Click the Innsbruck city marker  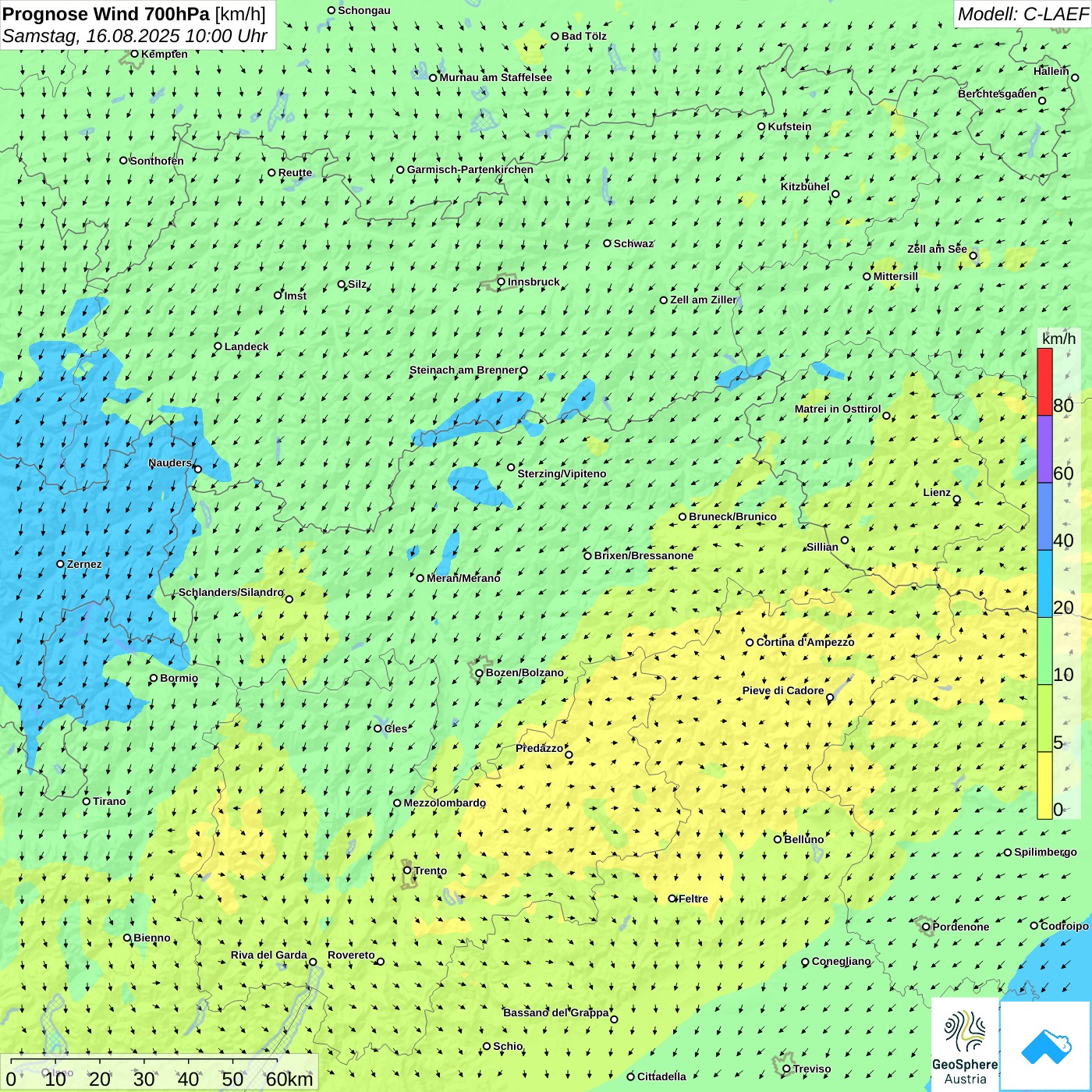502,282
